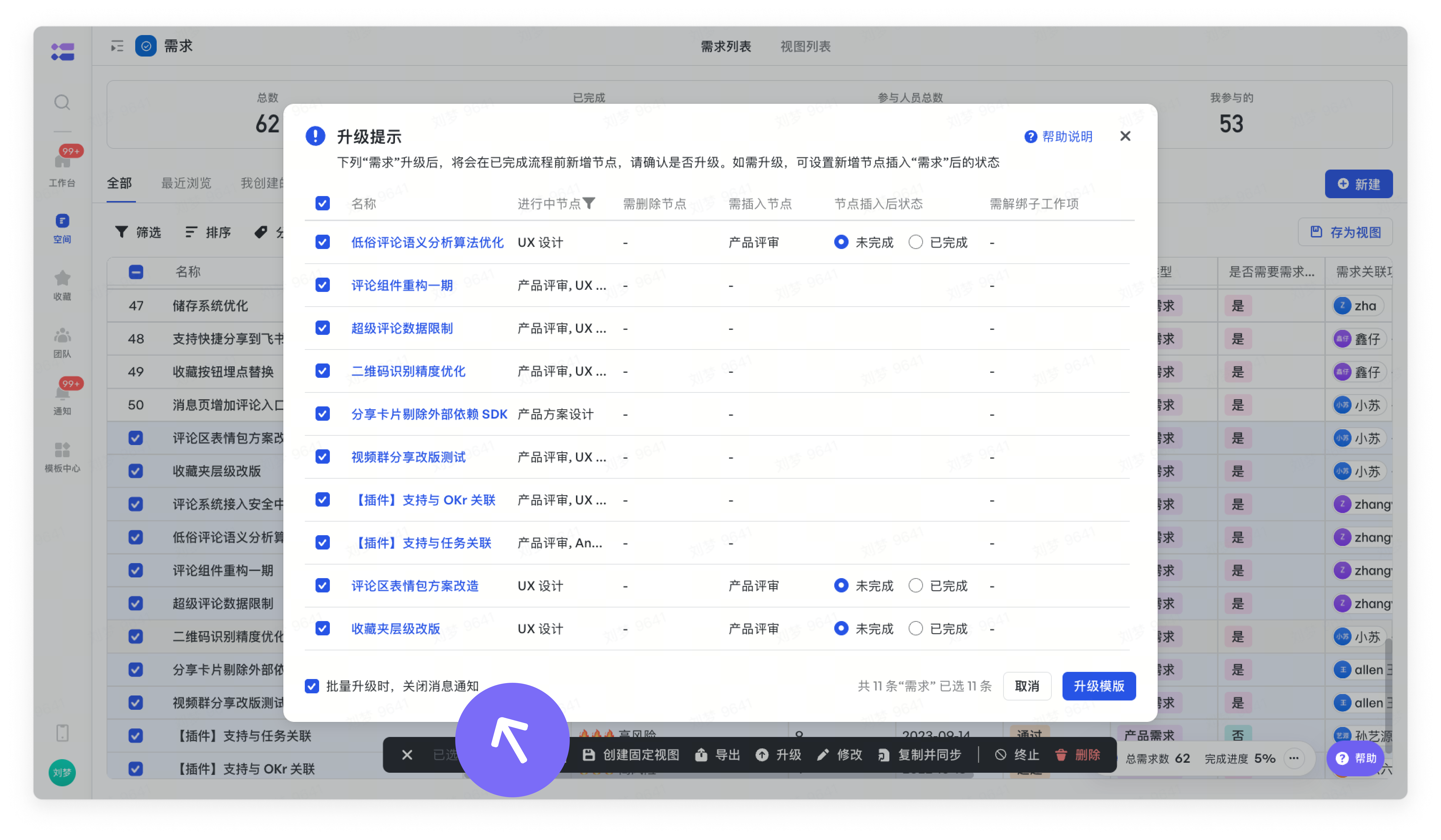Uncheck 超级评论数据限制 in dialog
1441x840 pixels.
[x=322, y=328]
